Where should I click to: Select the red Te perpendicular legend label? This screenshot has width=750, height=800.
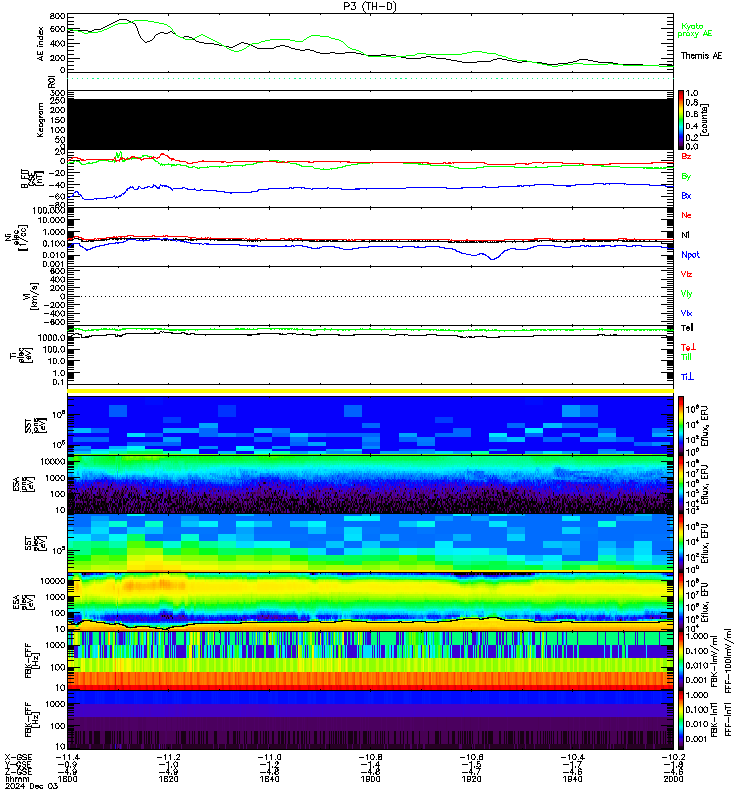[x=688, y=347]
